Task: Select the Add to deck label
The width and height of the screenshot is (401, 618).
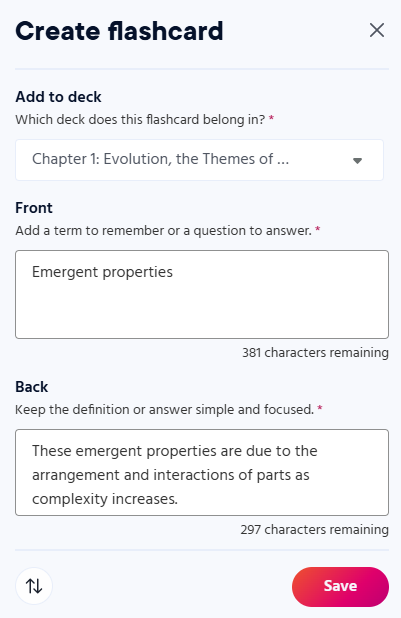Action: (x=58, y=97)
